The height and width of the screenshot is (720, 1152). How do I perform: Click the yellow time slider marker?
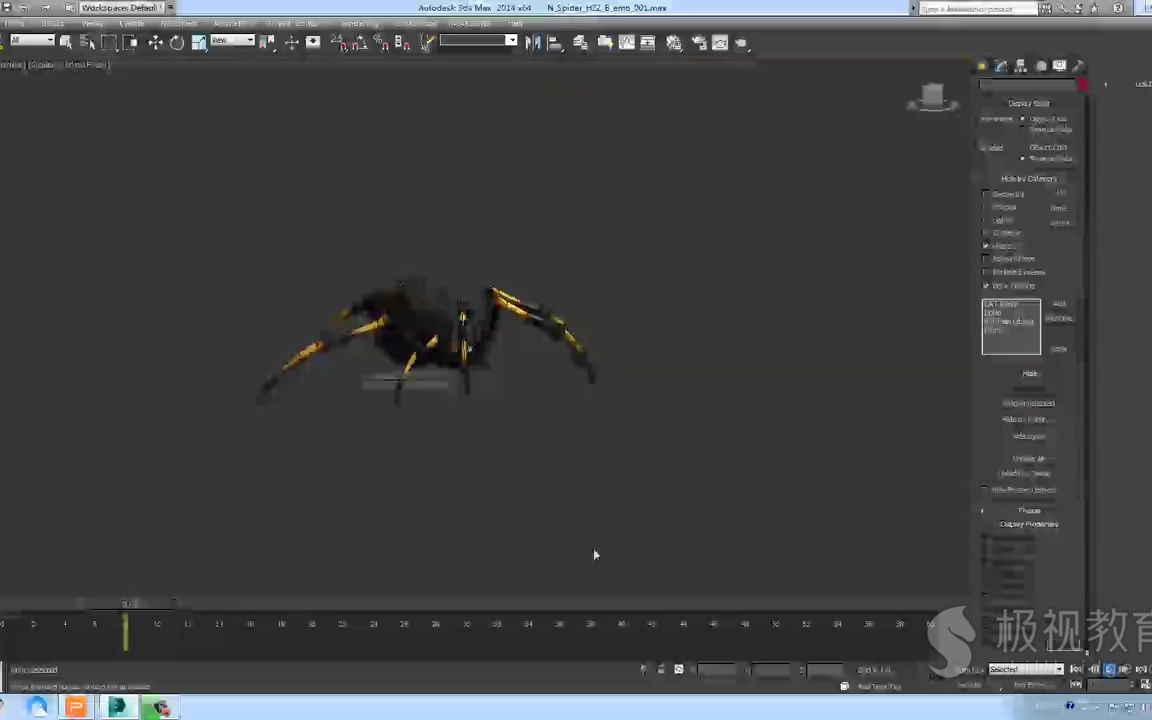coord(125,631)
